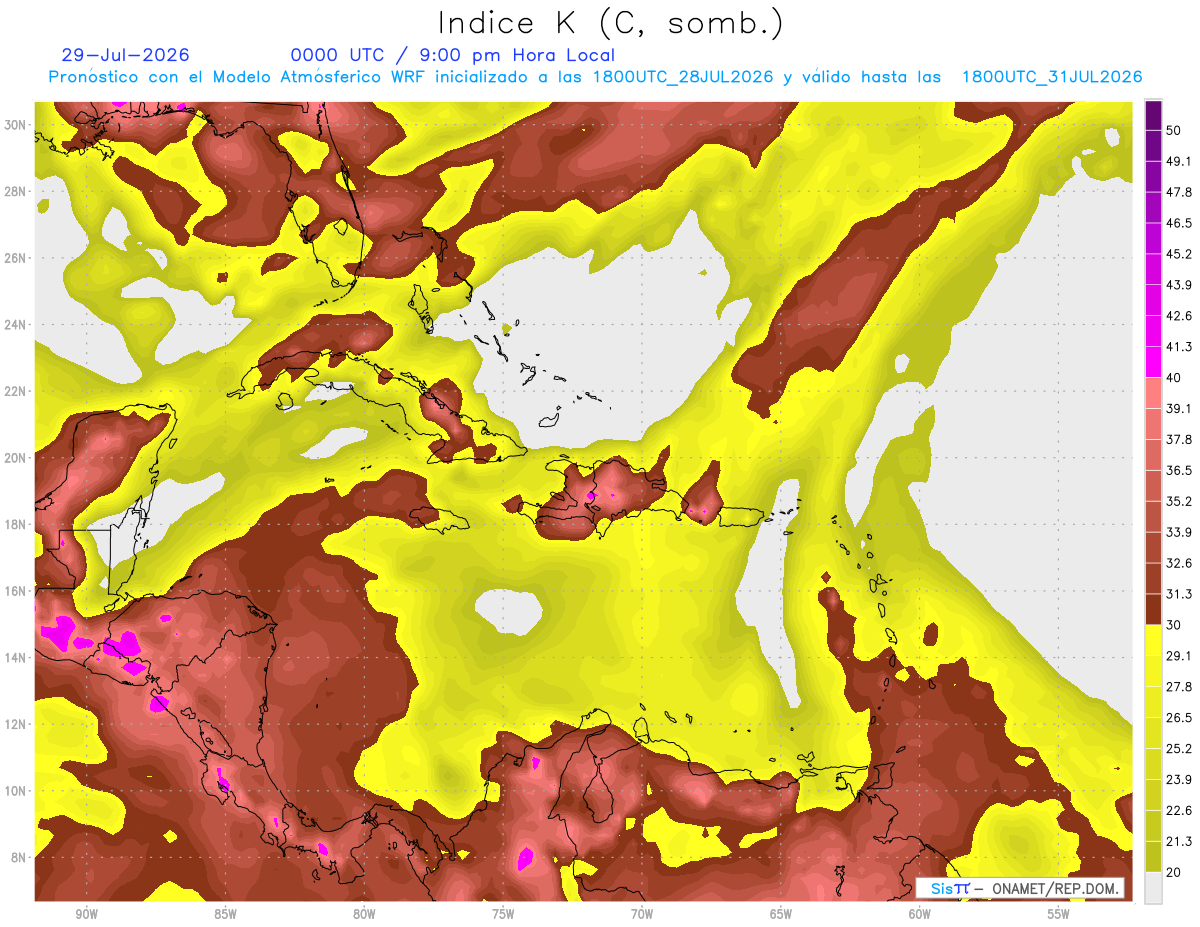Click the forecast date '29-Jul-2026'
Image resolution: width=1200 pixels, height=927 pixels.
coord(126,55)
